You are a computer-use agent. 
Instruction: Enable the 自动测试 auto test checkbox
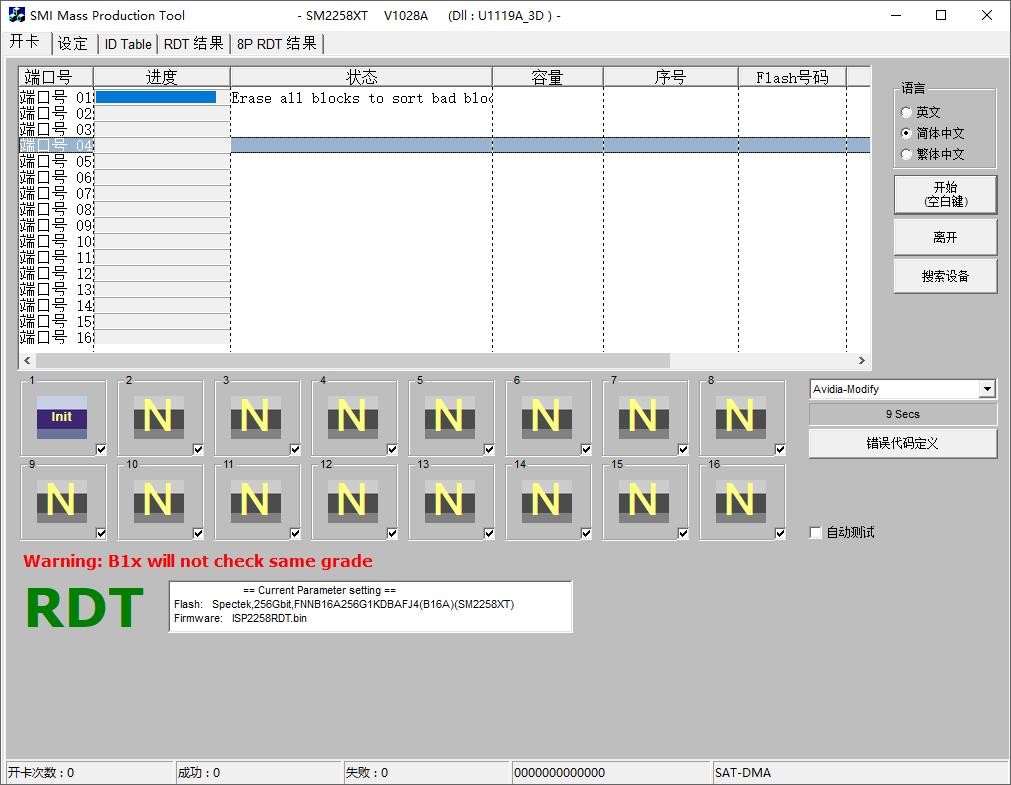point(816,533)
